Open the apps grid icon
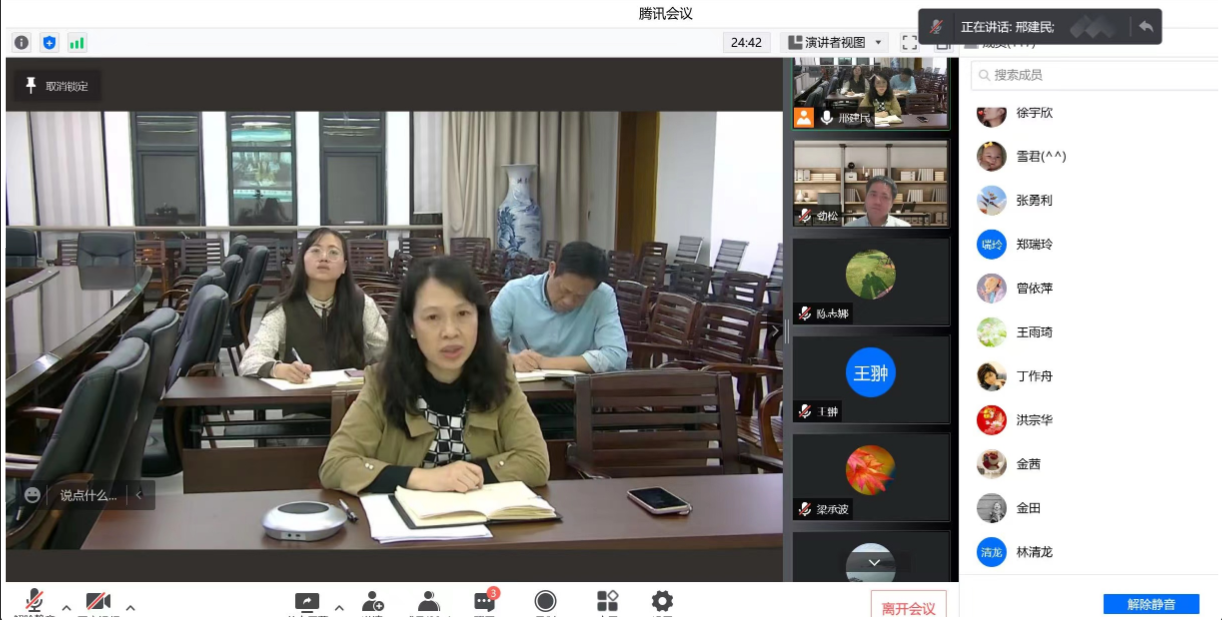 point(607,601)
